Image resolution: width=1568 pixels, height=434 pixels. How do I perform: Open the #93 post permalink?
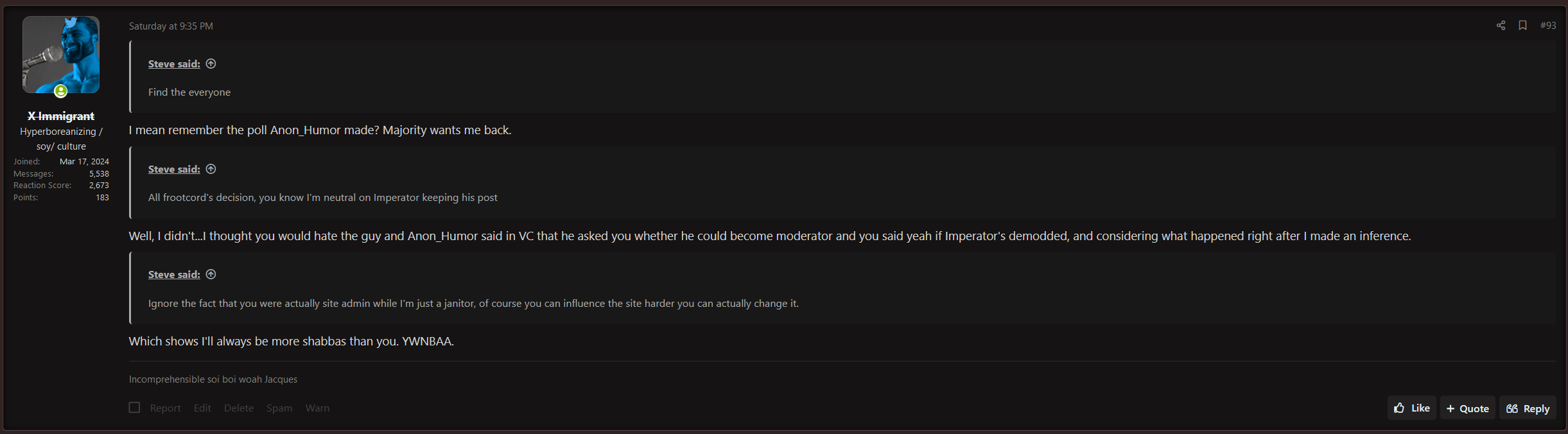point(1548,26)
